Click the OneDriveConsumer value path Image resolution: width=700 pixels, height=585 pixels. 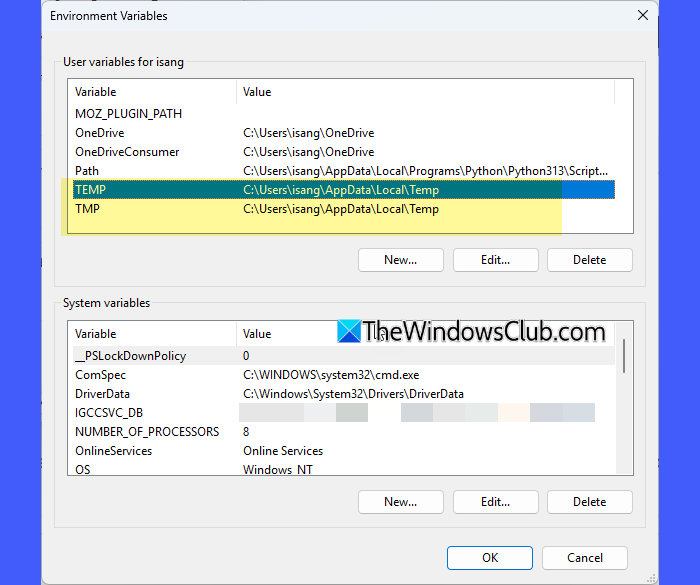(308, 152)
